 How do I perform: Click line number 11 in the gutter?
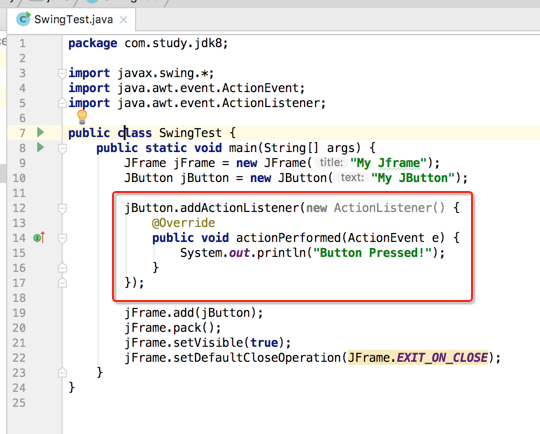(19, 193)
